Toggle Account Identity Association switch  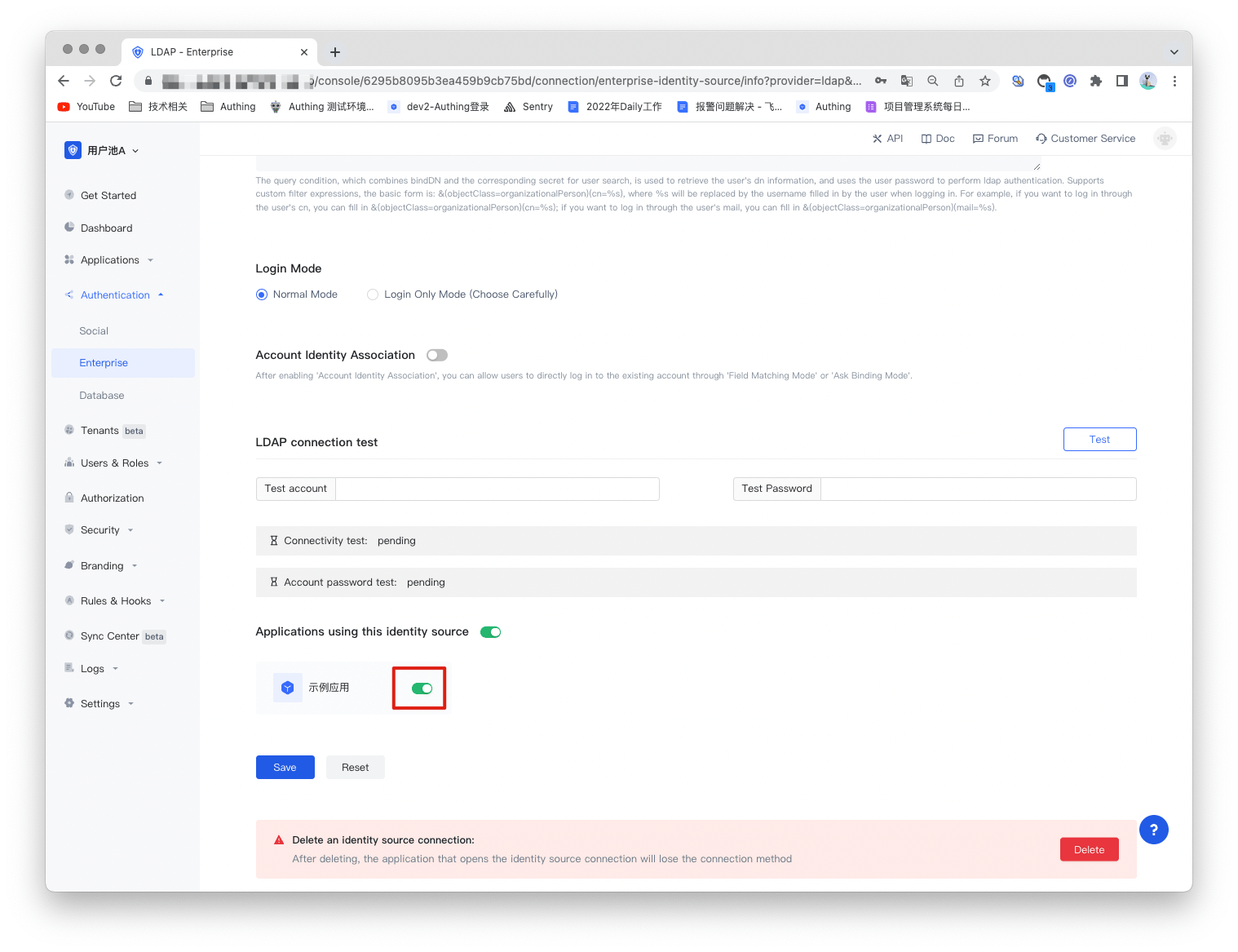coord(437,355)
